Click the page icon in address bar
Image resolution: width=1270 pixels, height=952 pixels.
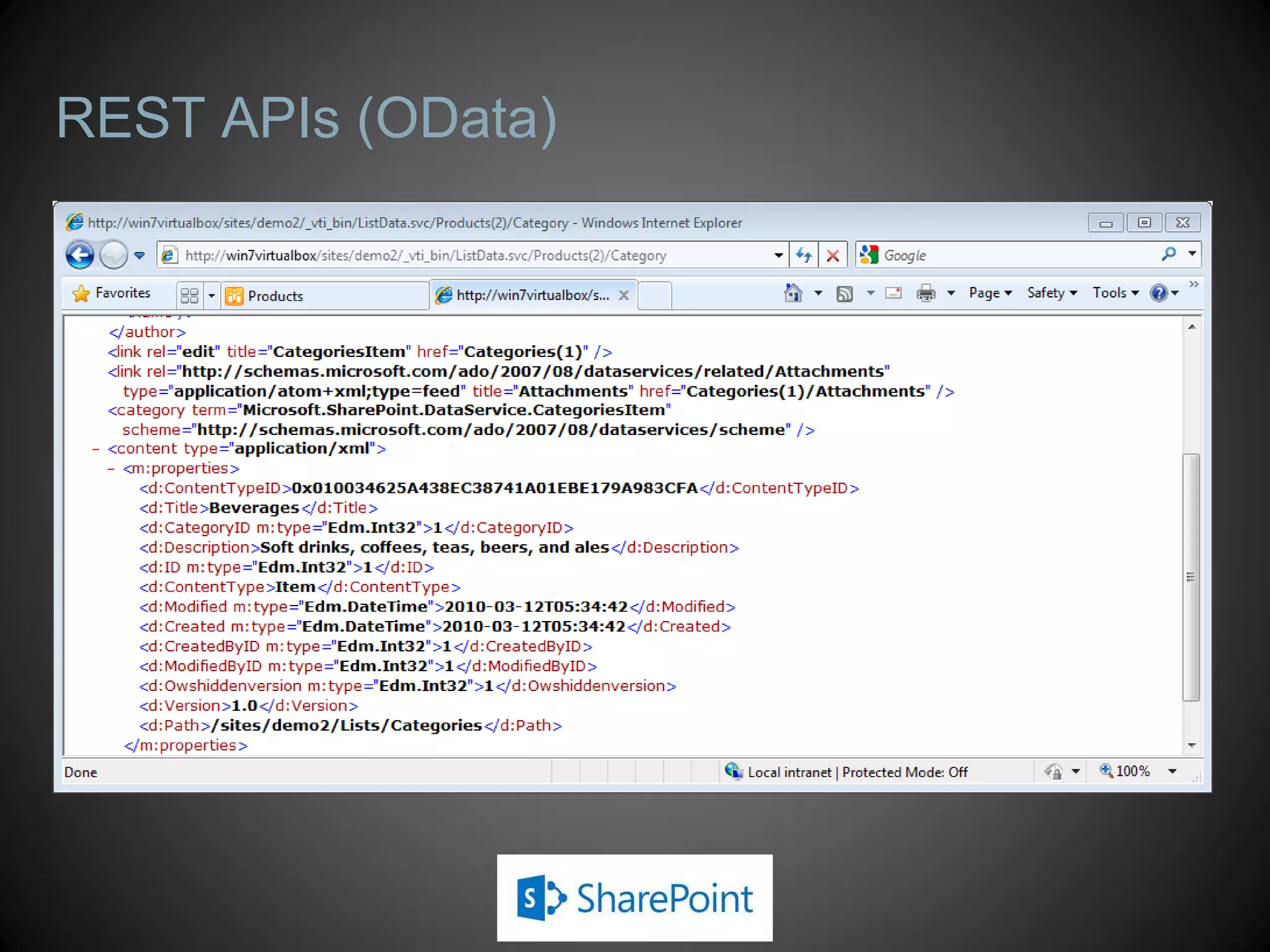pyautogui.click(x=169, y=255)
